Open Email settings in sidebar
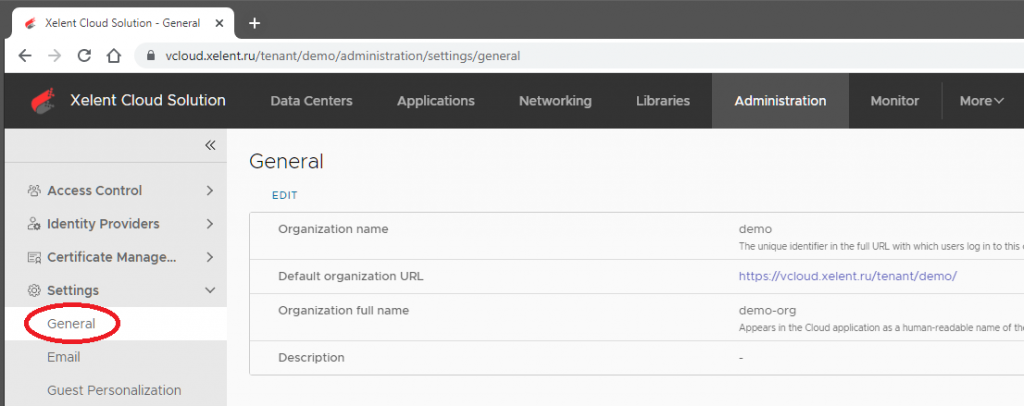1024x406 pixels. [x=64, y=357]
